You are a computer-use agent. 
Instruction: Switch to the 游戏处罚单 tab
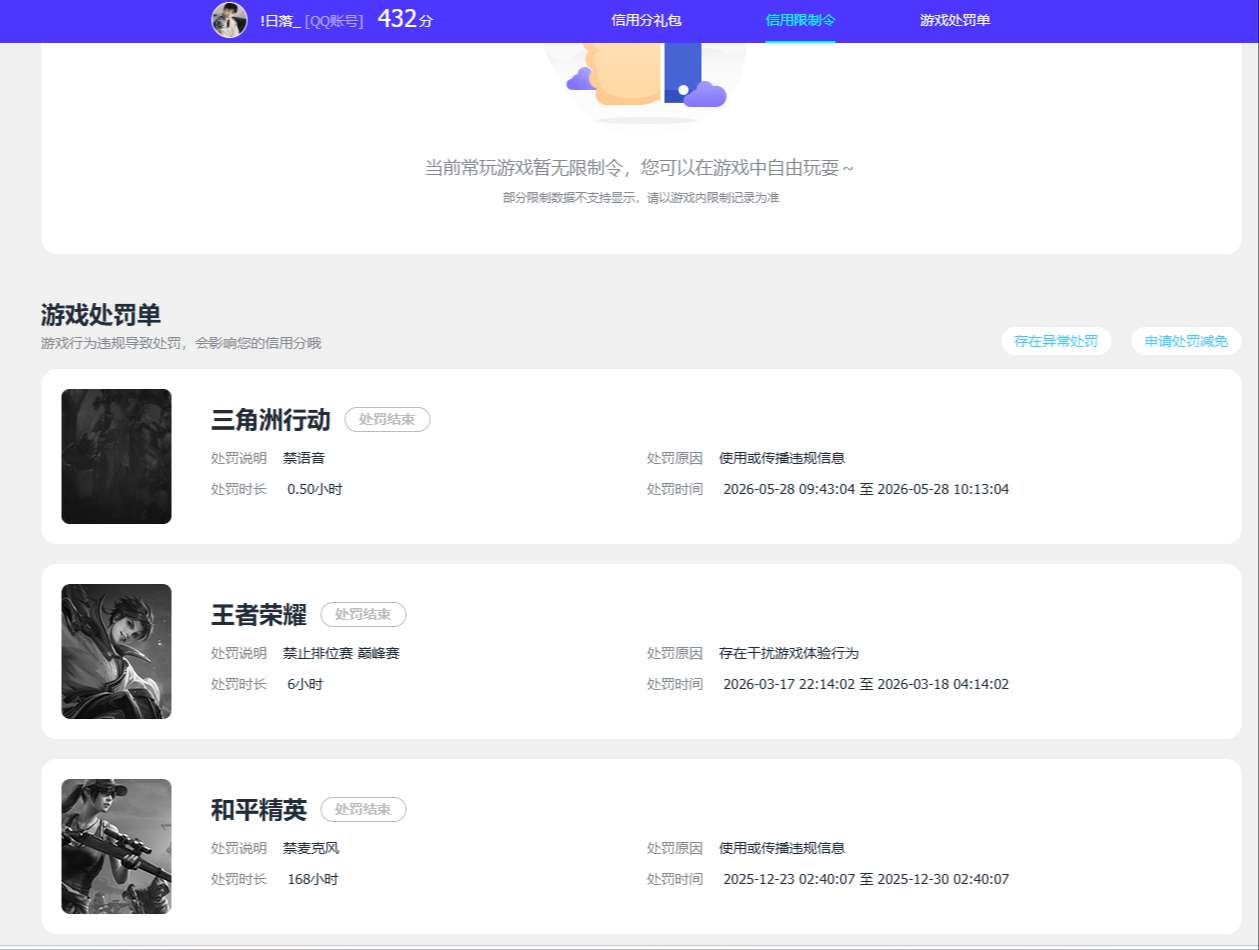click(x=955, y=20)
